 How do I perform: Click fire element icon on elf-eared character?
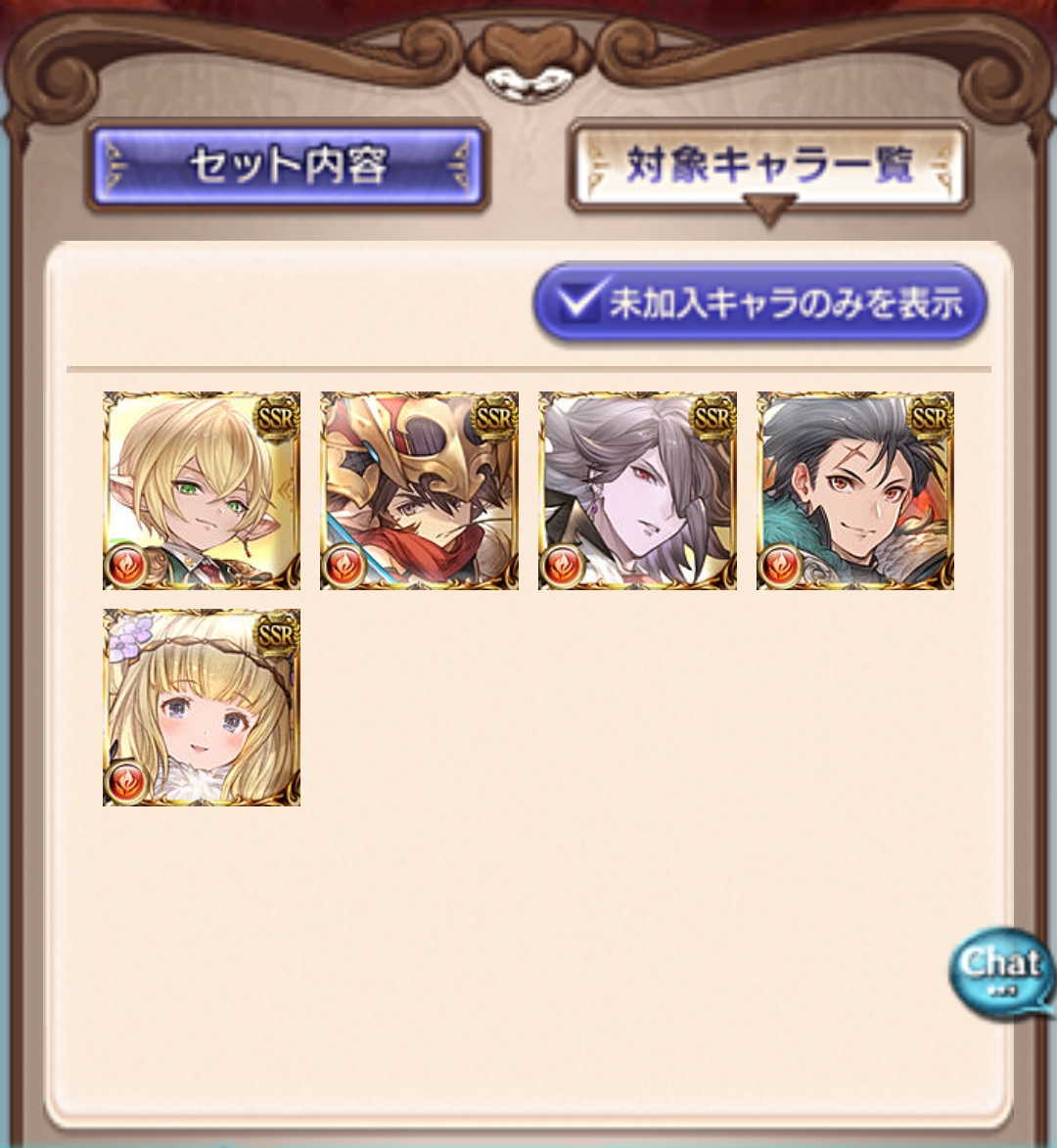point(126,566)
